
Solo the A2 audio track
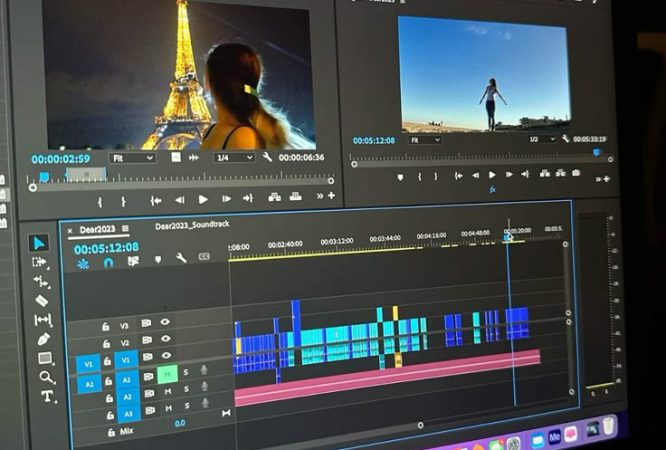tap(186, 392)
